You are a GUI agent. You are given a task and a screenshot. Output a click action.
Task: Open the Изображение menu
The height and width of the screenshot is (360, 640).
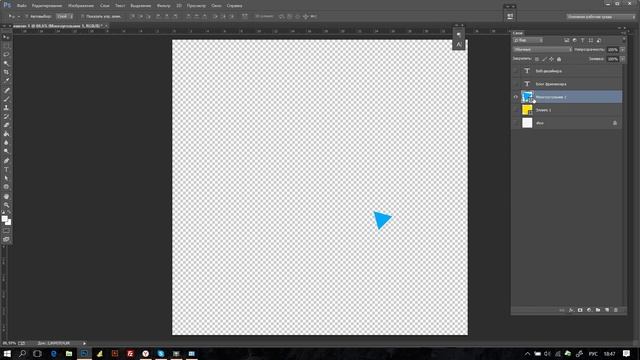point(81,6)
